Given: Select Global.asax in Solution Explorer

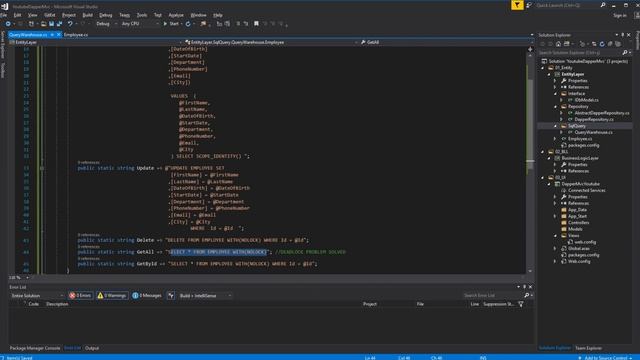Looking at the screenshot, I should click(578, 249).
